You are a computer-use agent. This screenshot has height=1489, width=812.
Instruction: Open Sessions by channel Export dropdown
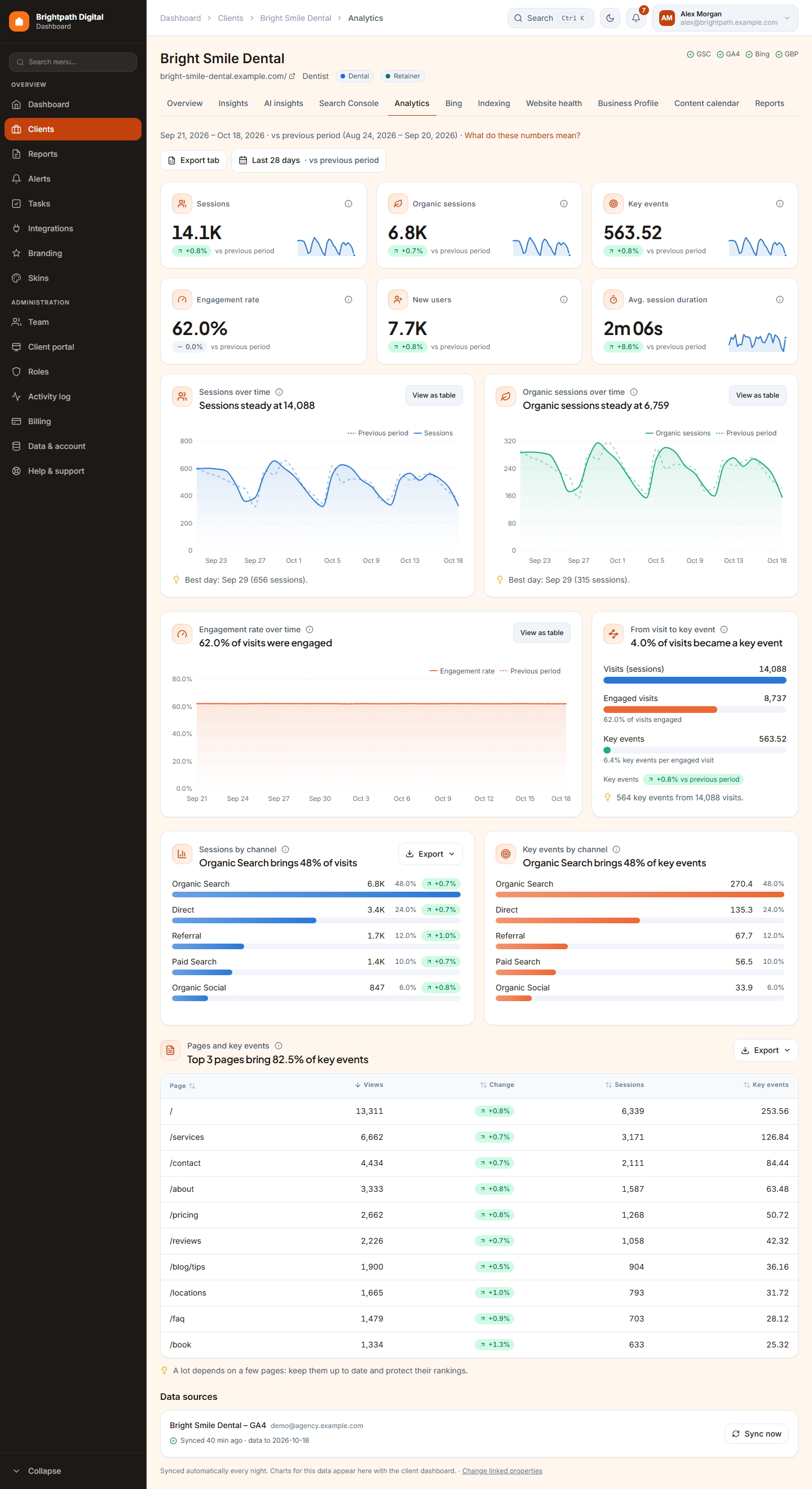(x=430, y=854)
